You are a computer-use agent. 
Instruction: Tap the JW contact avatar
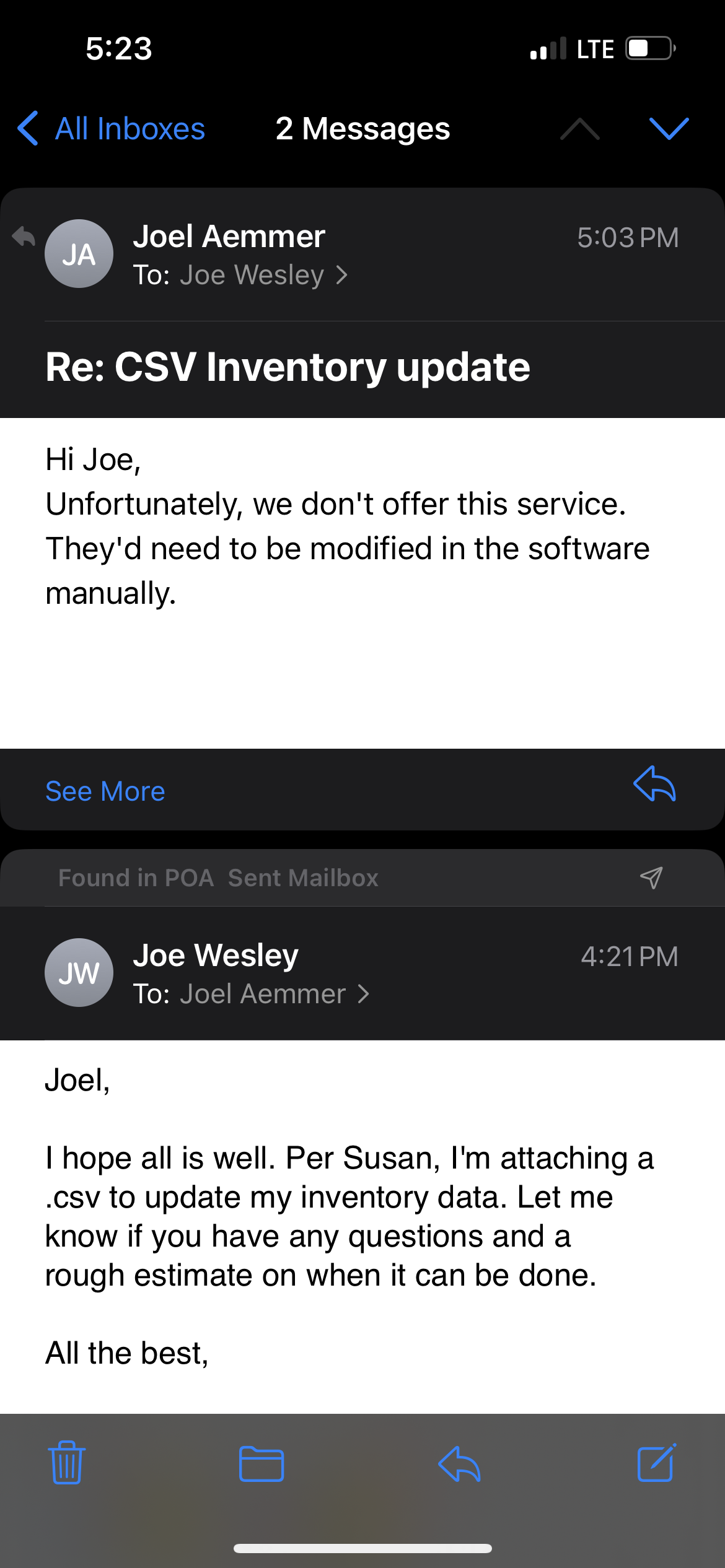pos(79,972)
